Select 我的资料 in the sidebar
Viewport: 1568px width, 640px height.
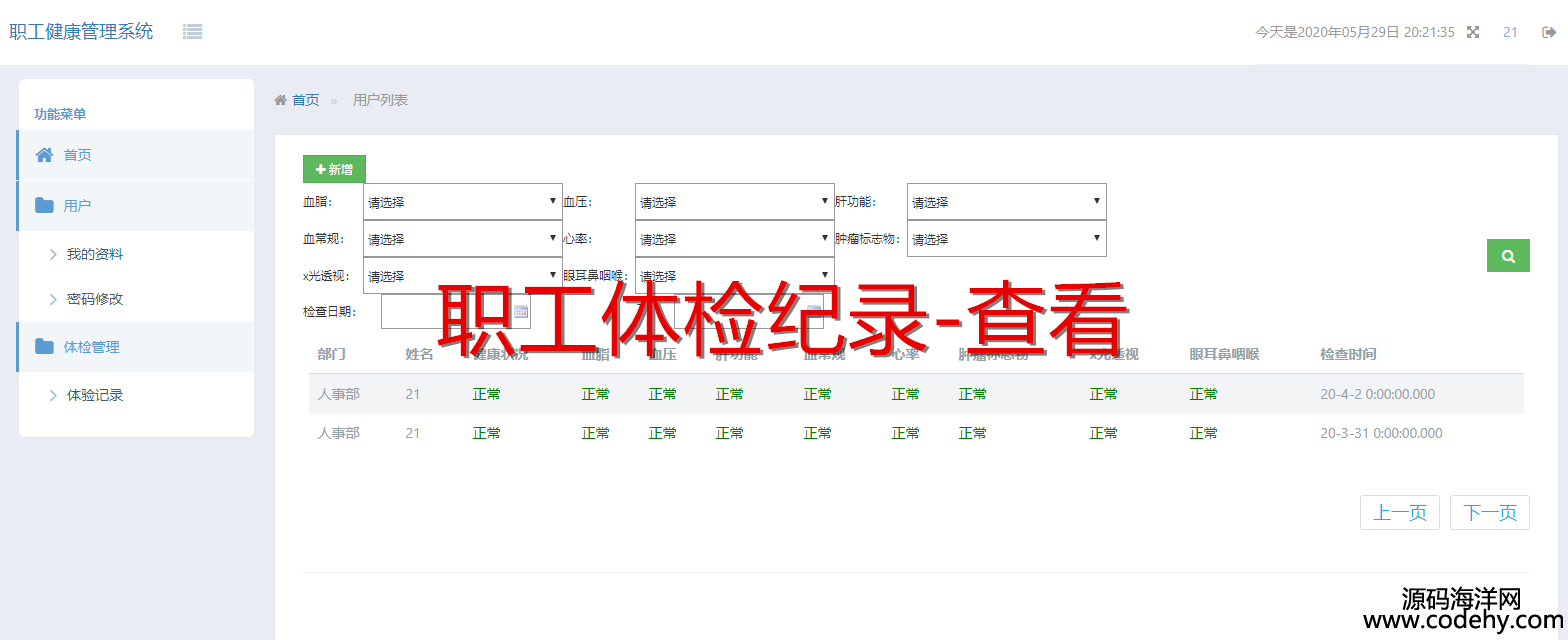pos(95,255)
